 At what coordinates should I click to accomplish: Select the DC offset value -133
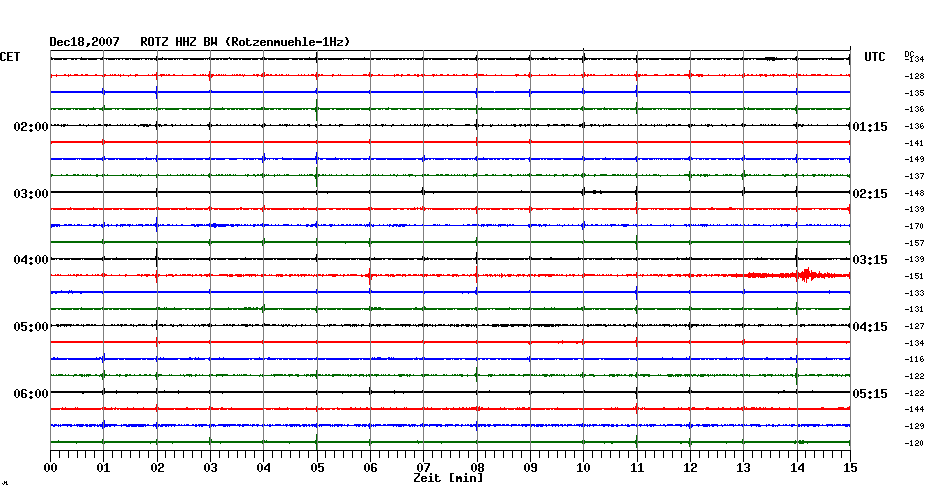915,293
